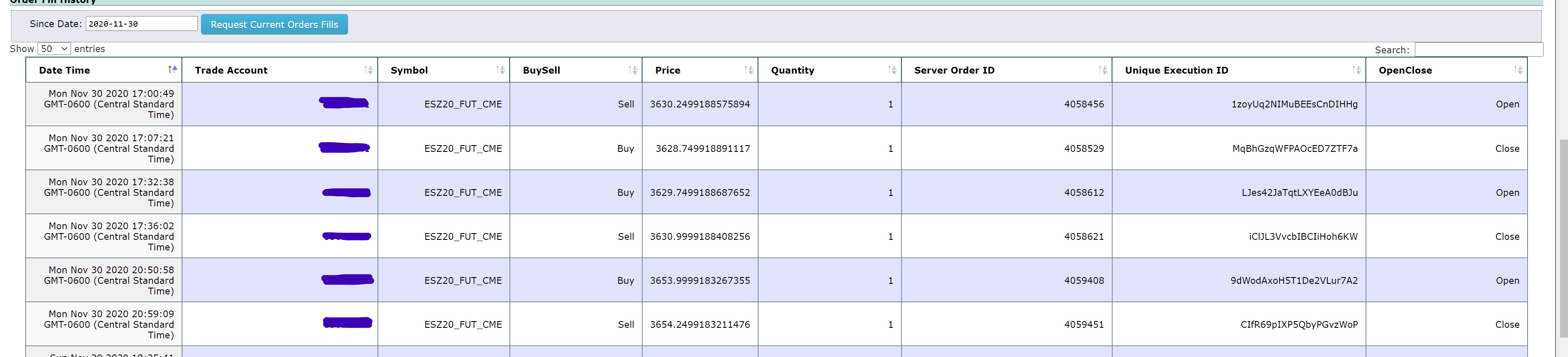Select the 17:36:02 date time cell
The width and height of the screenshot is (1568, 357).
(x=104, y=236)
